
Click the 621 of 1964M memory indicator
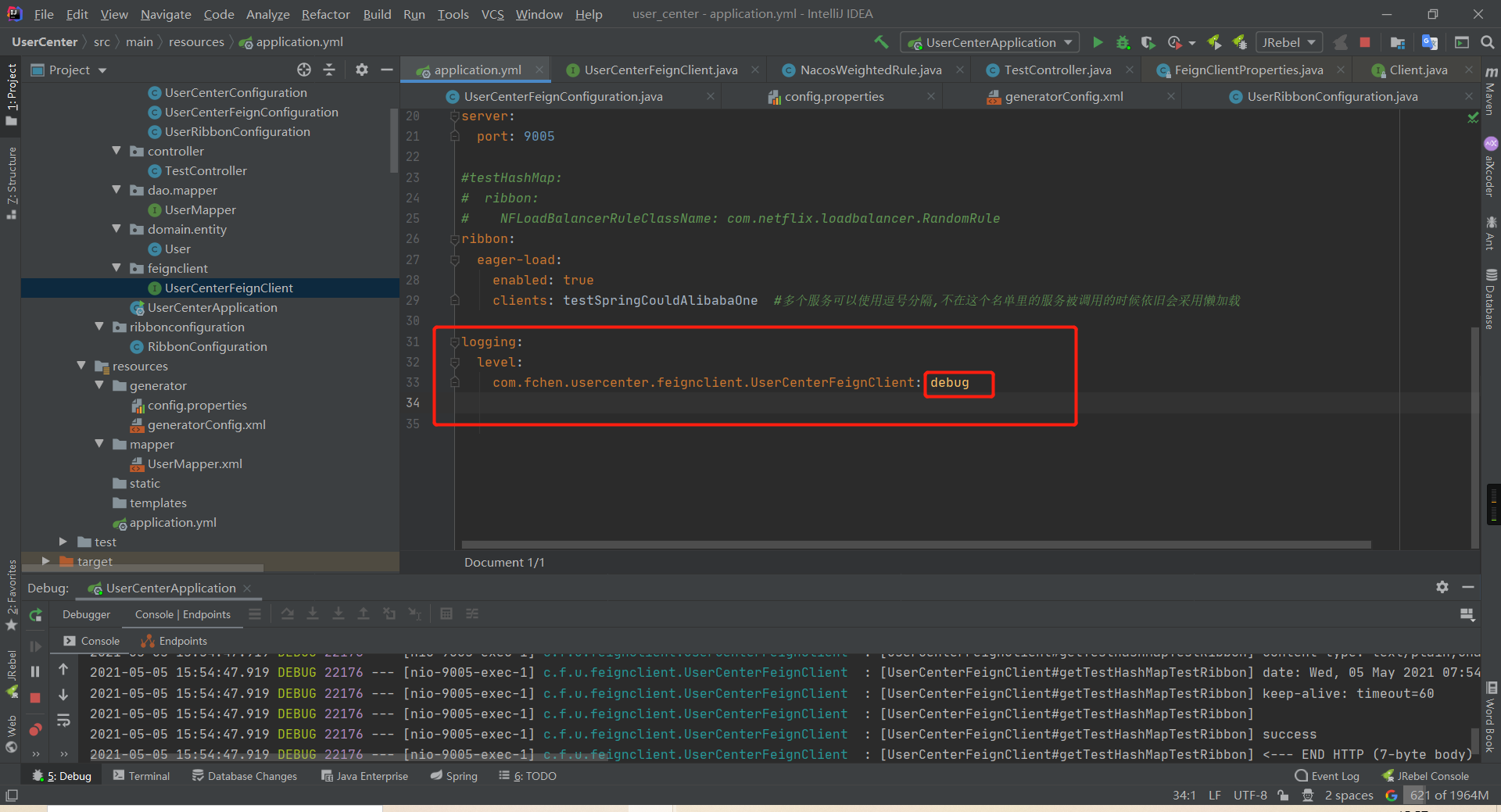tap(1449, 795)
